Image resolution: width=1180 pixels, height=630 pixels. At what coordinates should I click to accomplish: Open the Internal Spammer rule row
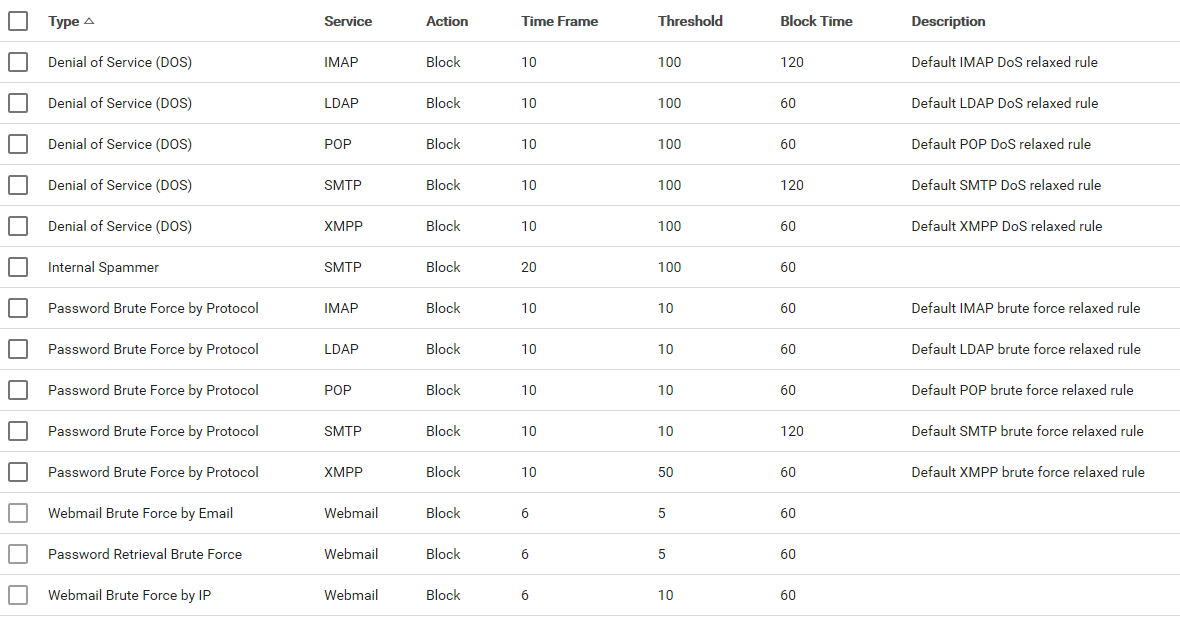tap(103, 267)
